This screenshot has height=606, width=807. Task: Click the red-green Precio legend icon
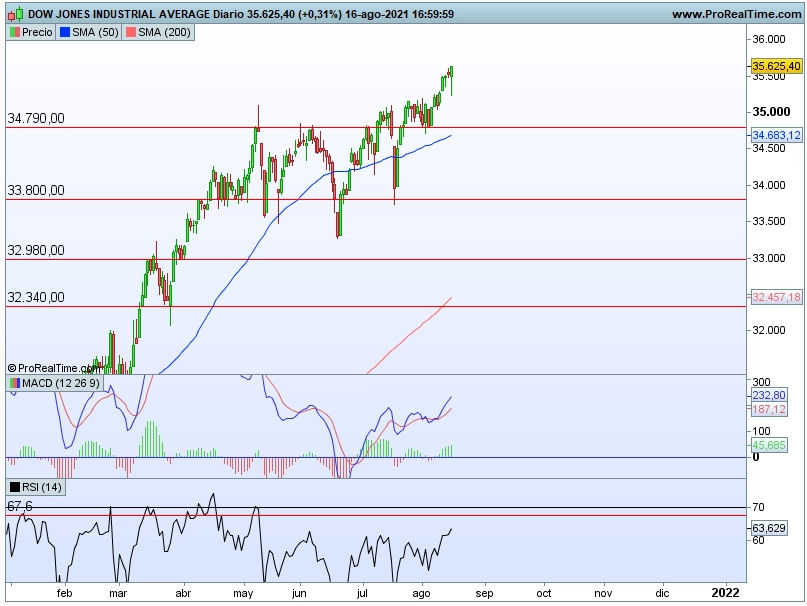coord(15,32)
